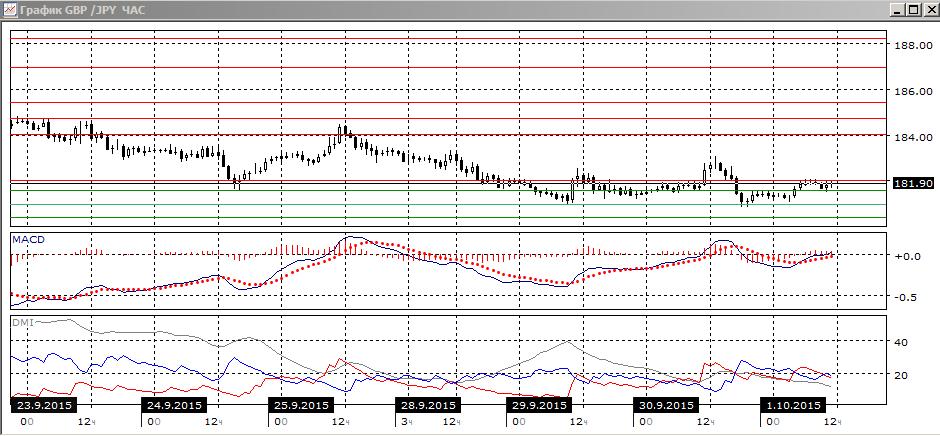Select the 28.9.2015 date marker
This screenshot has width=940, height=436.
click(427, 405)
